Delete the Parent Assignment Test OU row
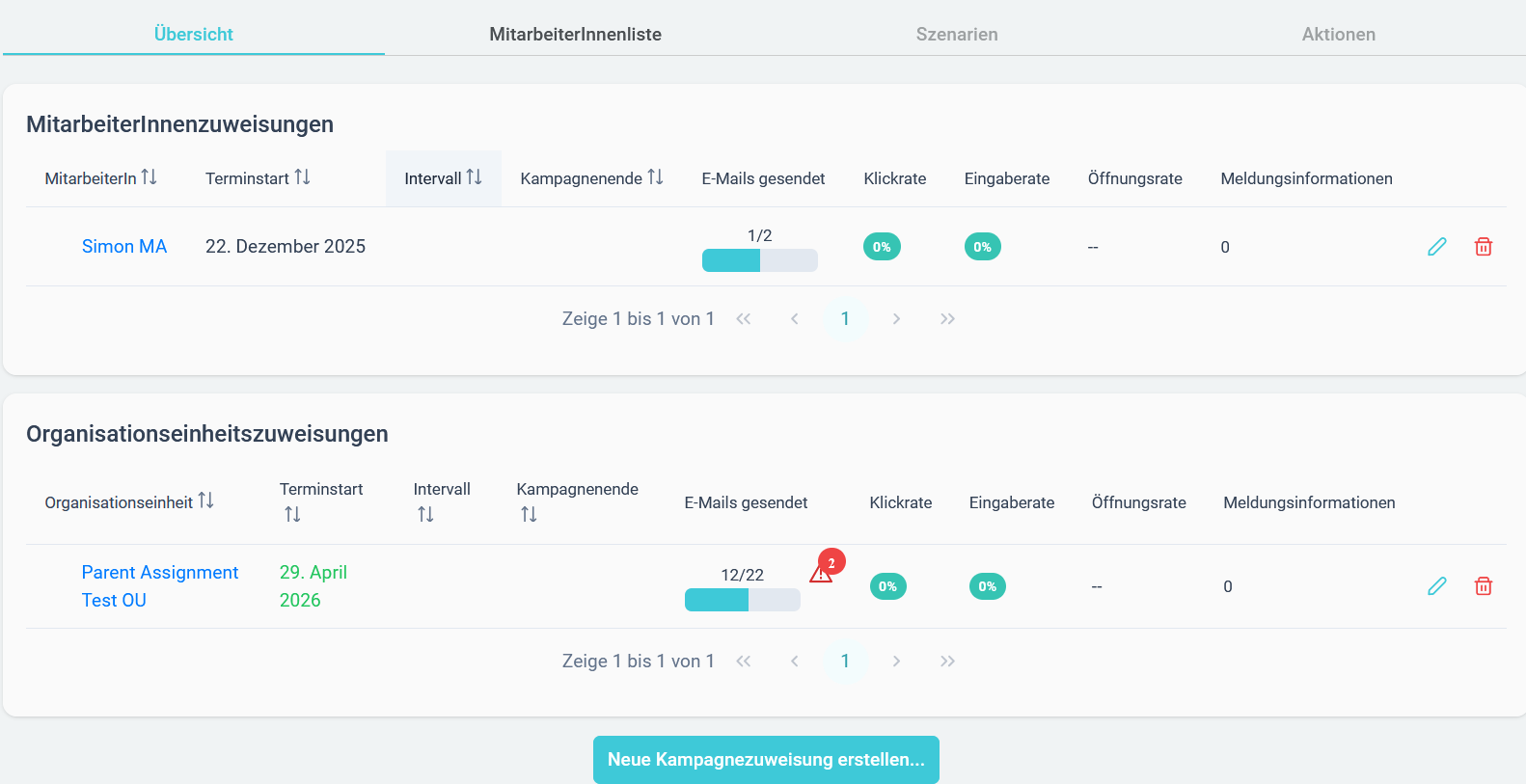This screenshot has width=1526, height=784. 1484,586
